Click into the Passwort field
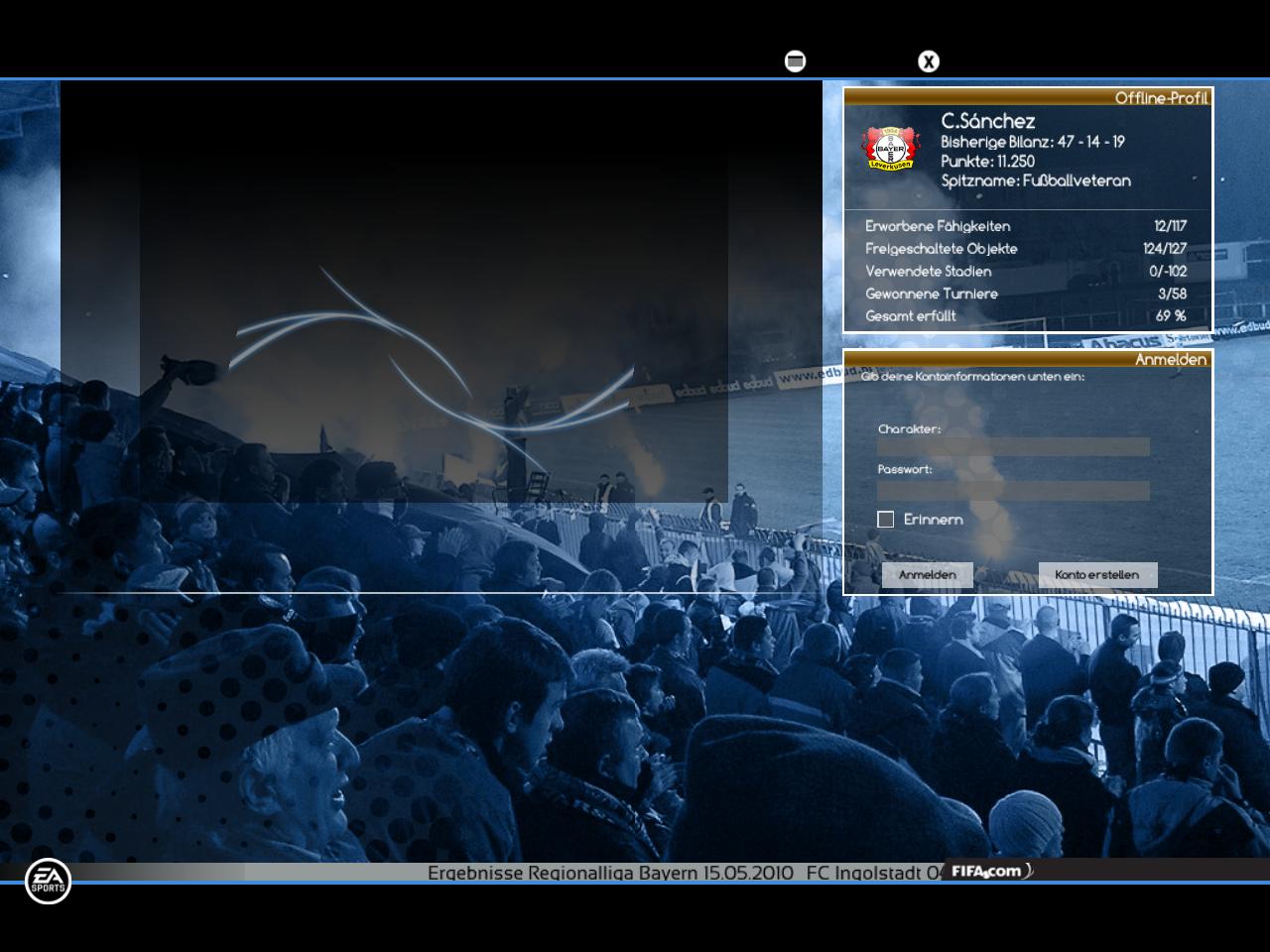Screen dimensions: 1270x952 coord(1013,491)
